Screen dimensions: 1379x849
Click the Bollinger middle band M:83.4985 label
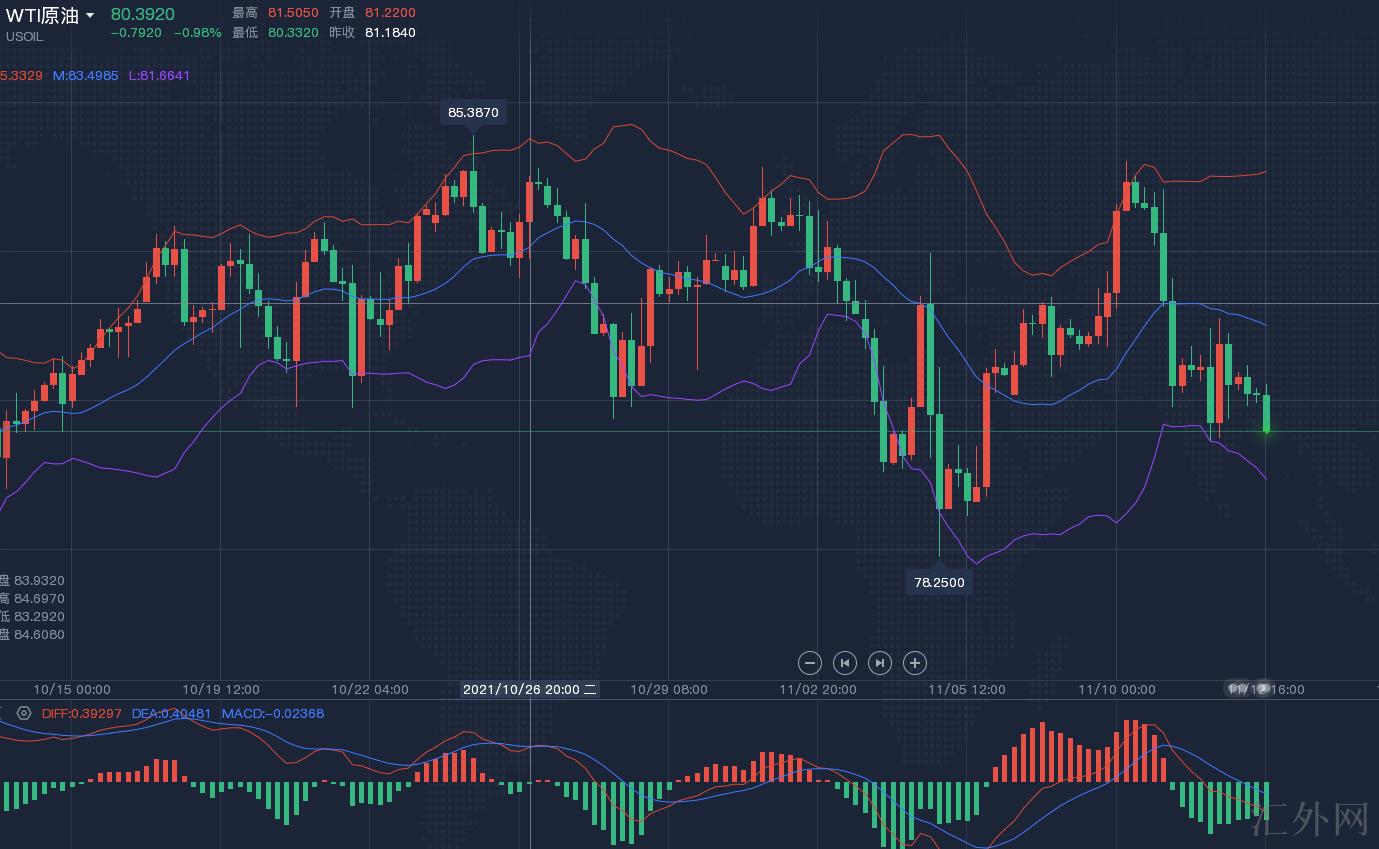[86, 75]
